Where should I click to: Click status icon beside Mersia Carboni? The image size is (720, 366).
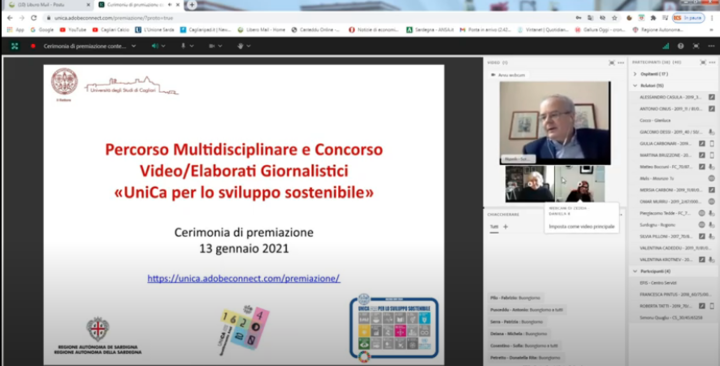point(711,190)
